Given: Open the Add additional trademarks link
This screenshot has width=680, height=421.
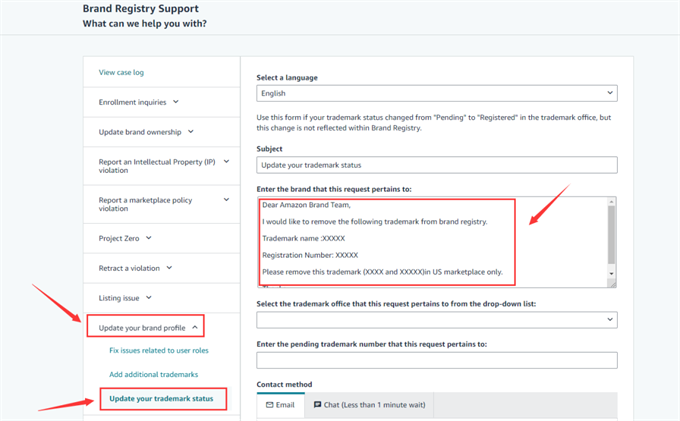Looking at the screenshot, I should point(154,374).
